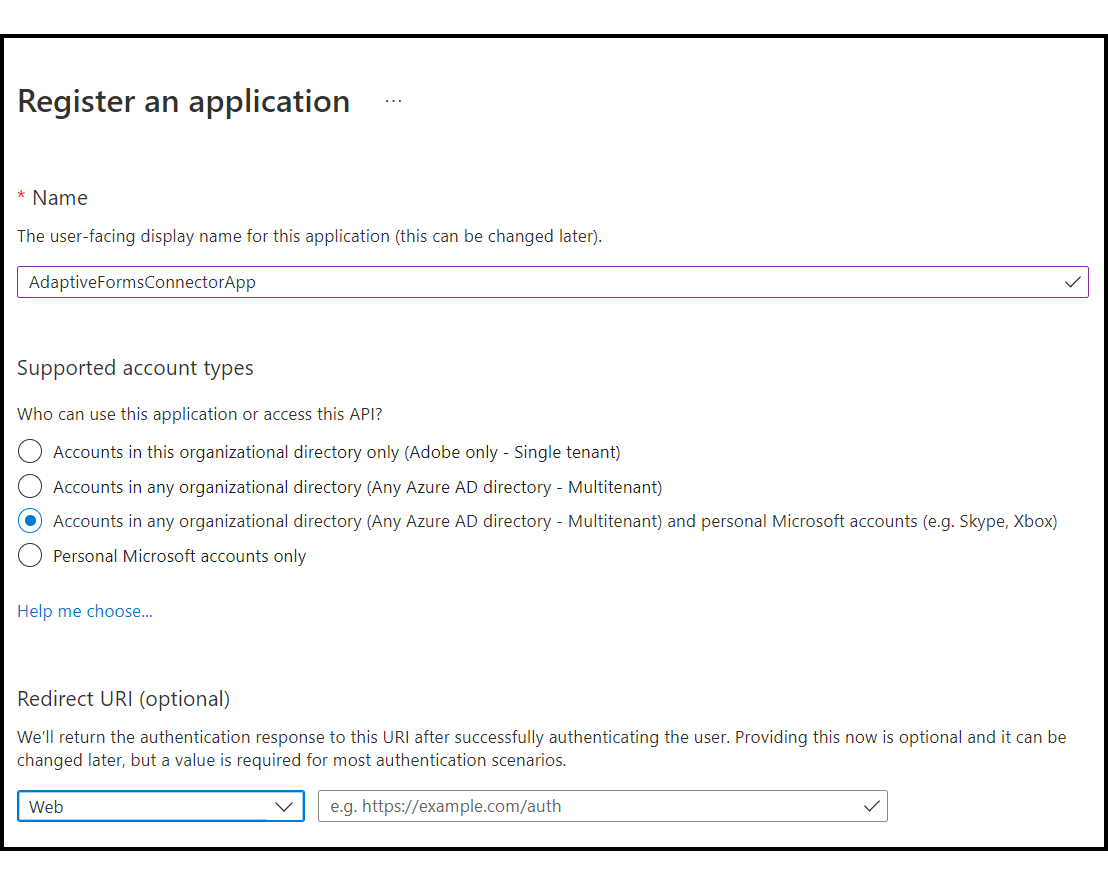1108x896 pixels.
Task: Click the chevron on the Web platform selector
Action: 285,806
